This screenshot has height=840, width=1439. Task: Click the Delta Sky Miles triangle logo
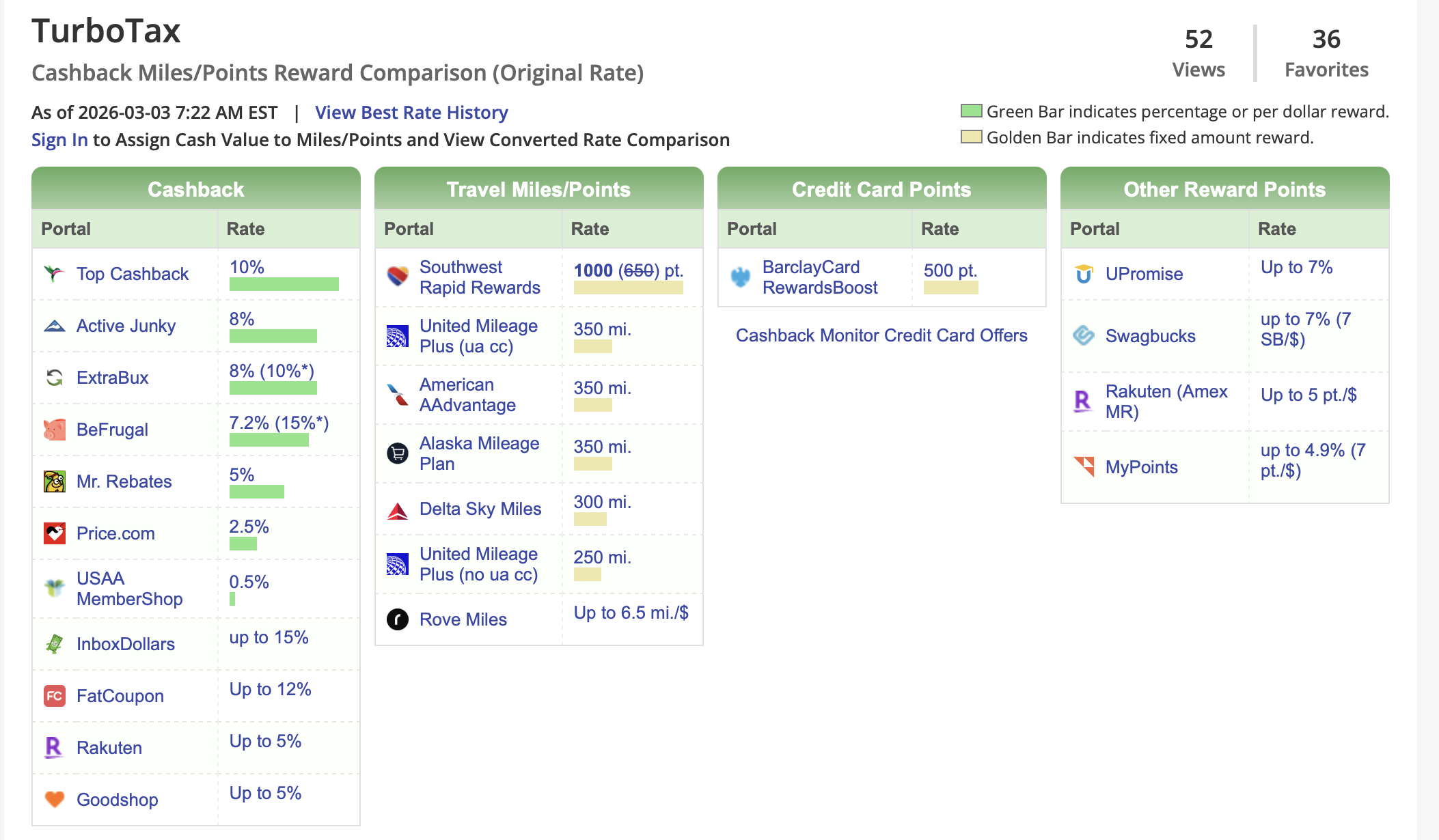coord(397,510)
